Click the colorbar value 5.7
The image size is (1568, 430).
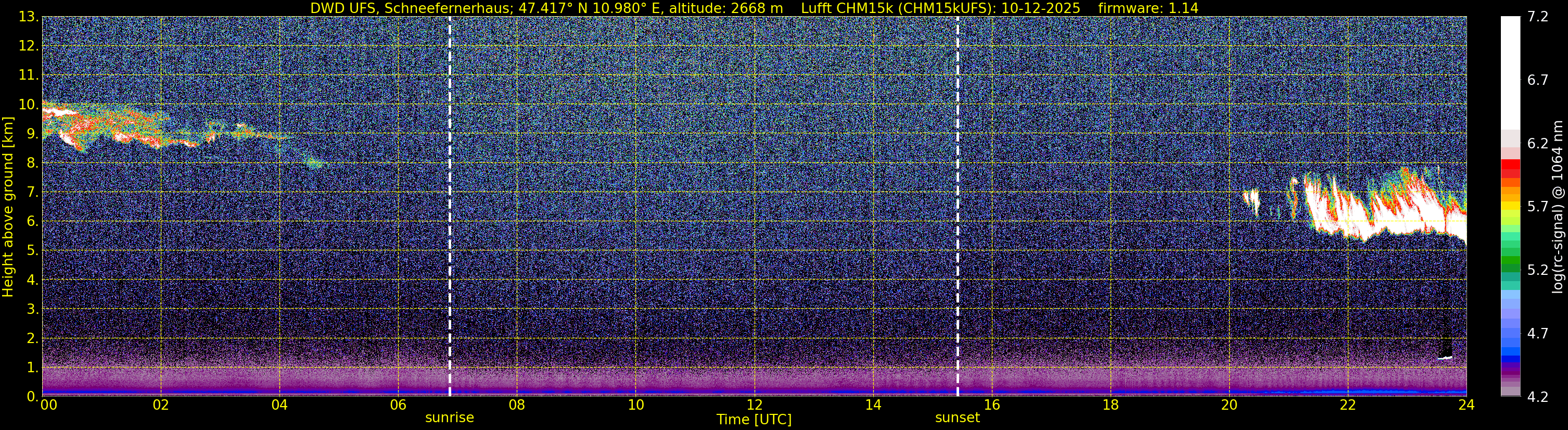[x=1538, y=207]
